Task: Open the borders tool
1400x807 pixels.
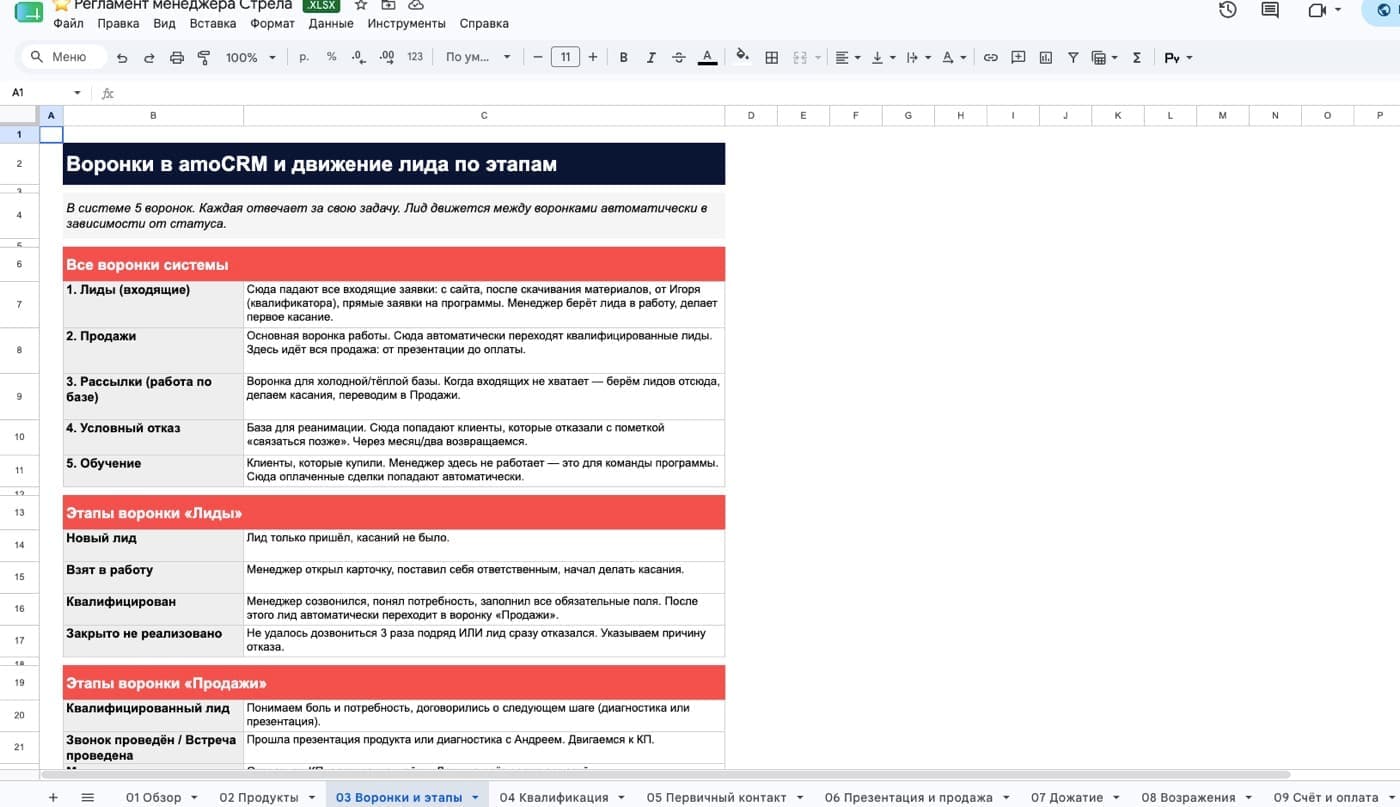Action: 772,58
